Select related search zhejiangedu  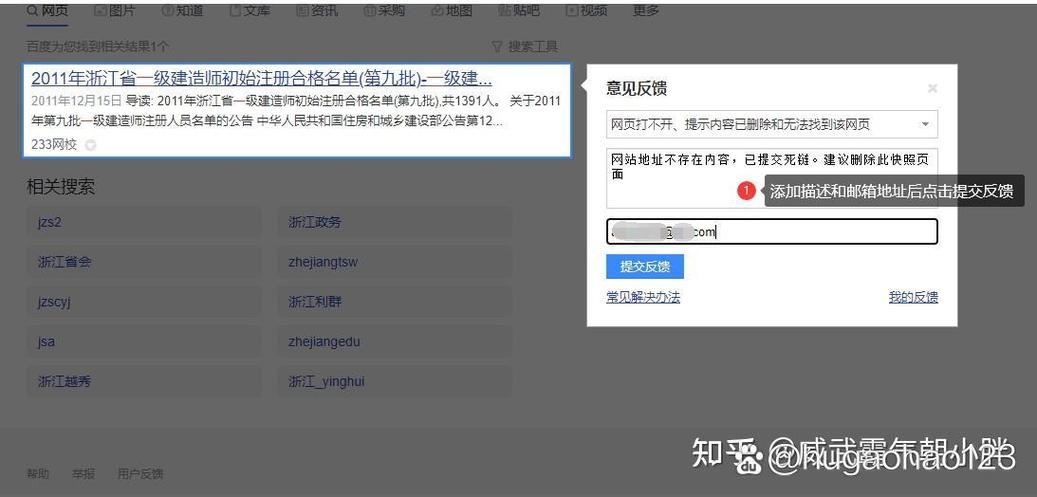pyautogui.click(x=394, y=342)
